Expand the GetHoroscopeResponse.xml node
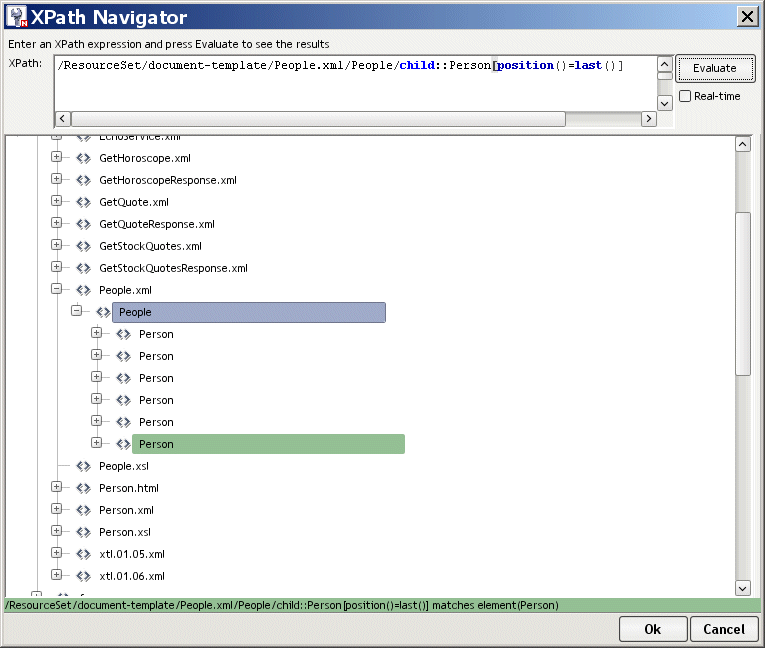This screenshot has height=648, width=765. 57,179
